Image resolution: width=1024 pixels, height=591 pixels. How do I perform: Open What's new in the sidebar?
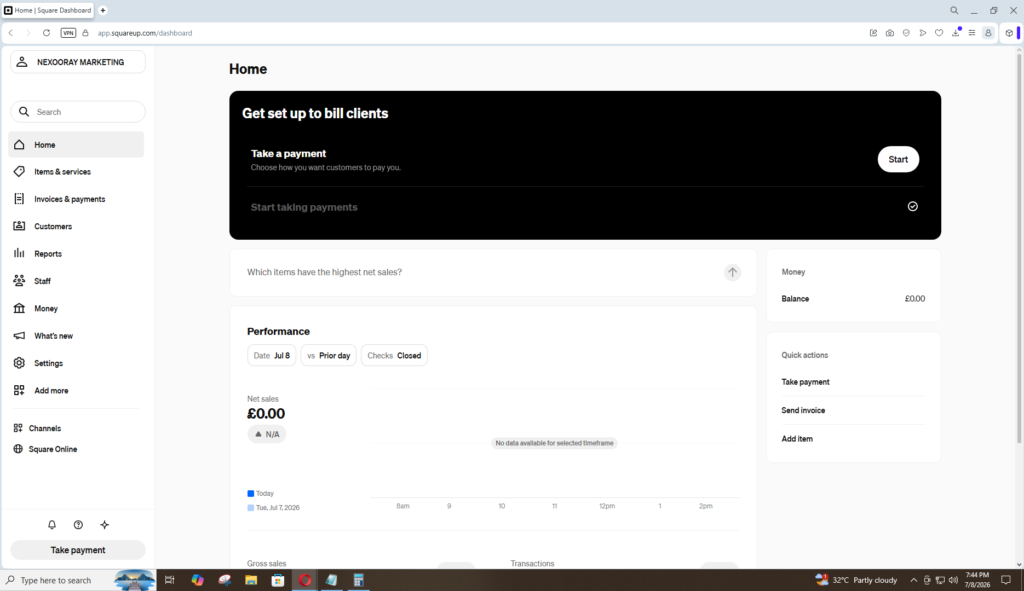pos(76,336)
